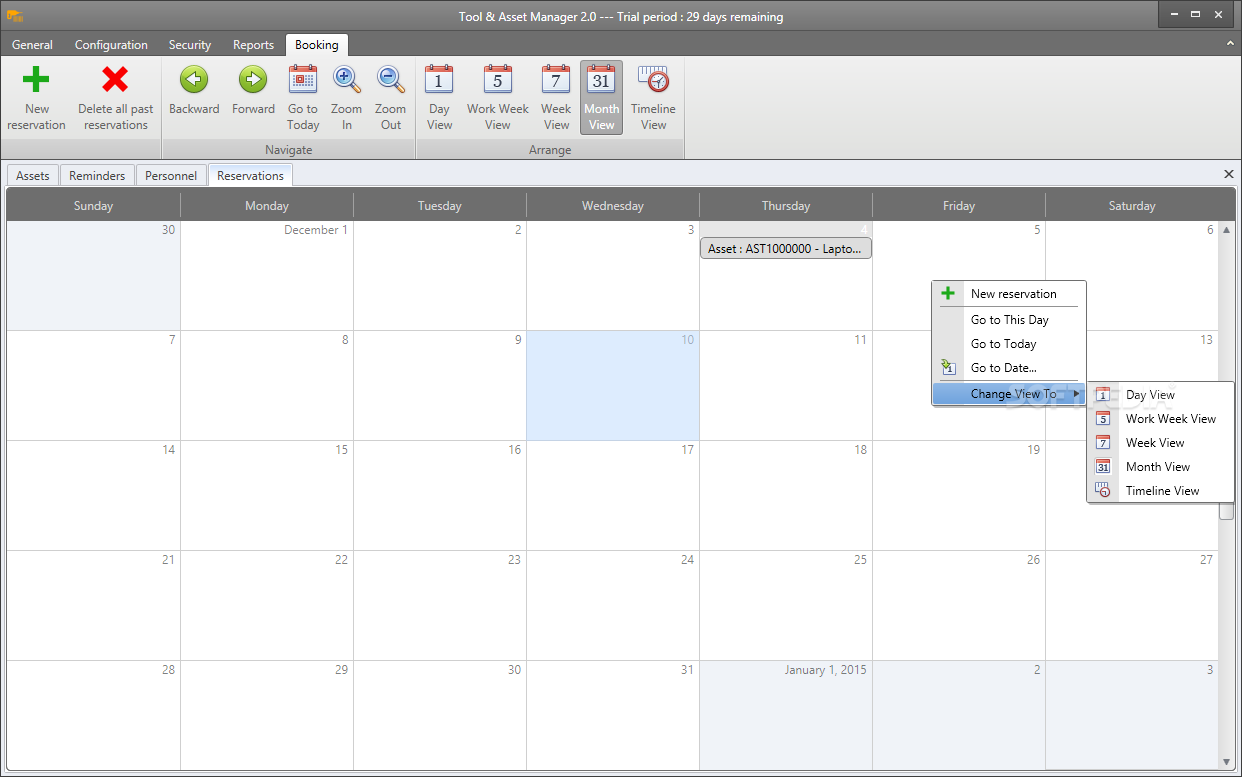This screenshot has height=777, width=1242.
Task: Click the Tuesday column header
Action: point(440,206)
